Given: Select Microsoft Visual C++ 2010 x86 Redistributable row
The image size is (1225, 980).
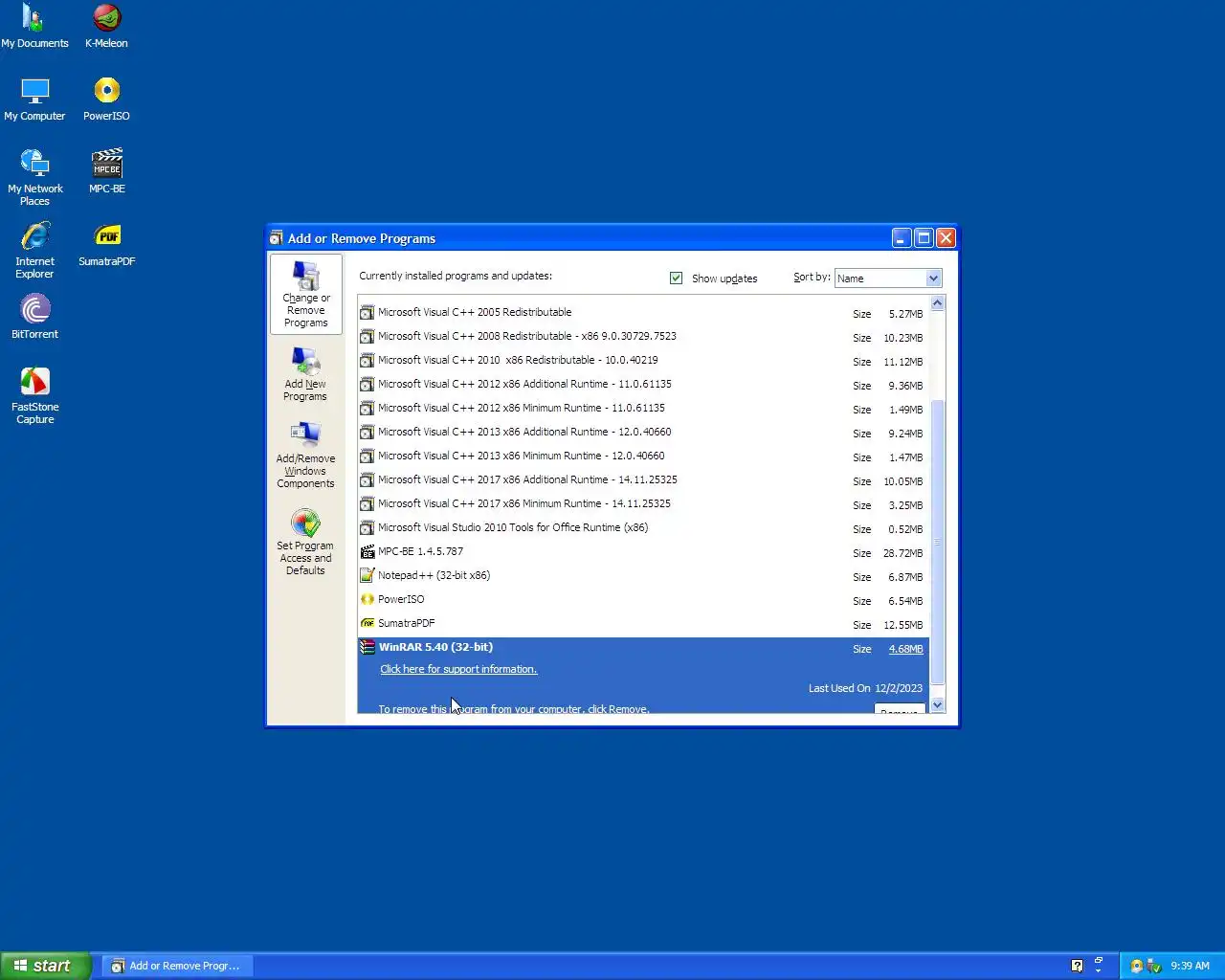Looking at the screenshot, I should click(x=642, y=360).
